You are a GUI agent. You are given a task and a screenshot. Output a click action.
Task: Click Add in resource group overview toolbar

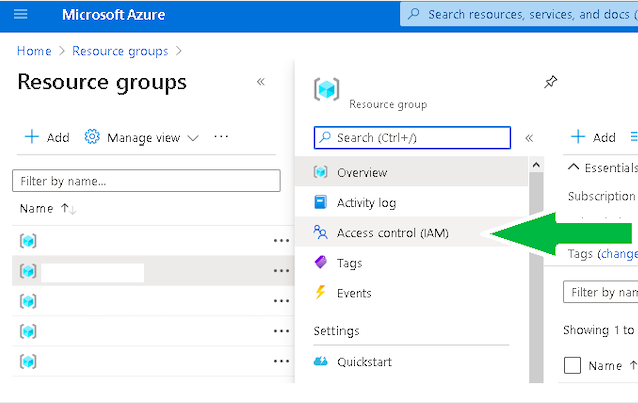[x=593, y=137]
